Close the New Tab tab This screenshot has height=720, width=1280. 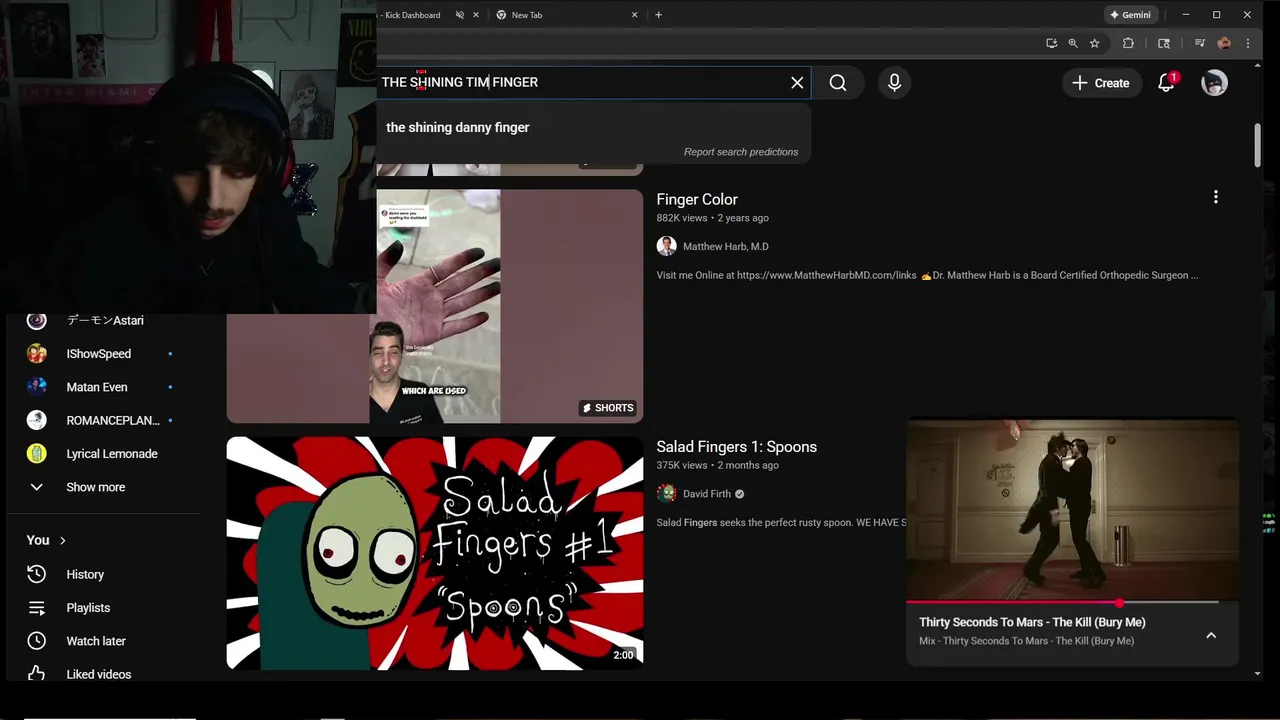(x=634, y=15)
